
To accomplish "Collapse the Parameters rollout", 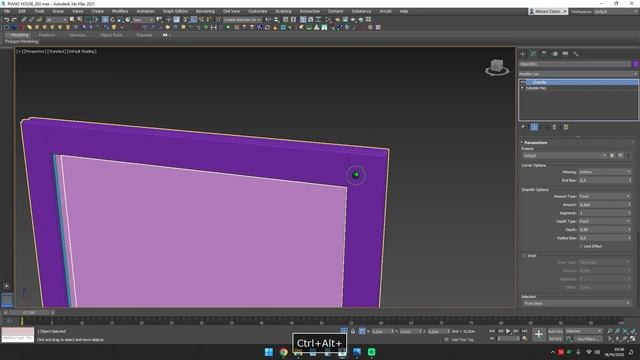I will click(536, 142).
